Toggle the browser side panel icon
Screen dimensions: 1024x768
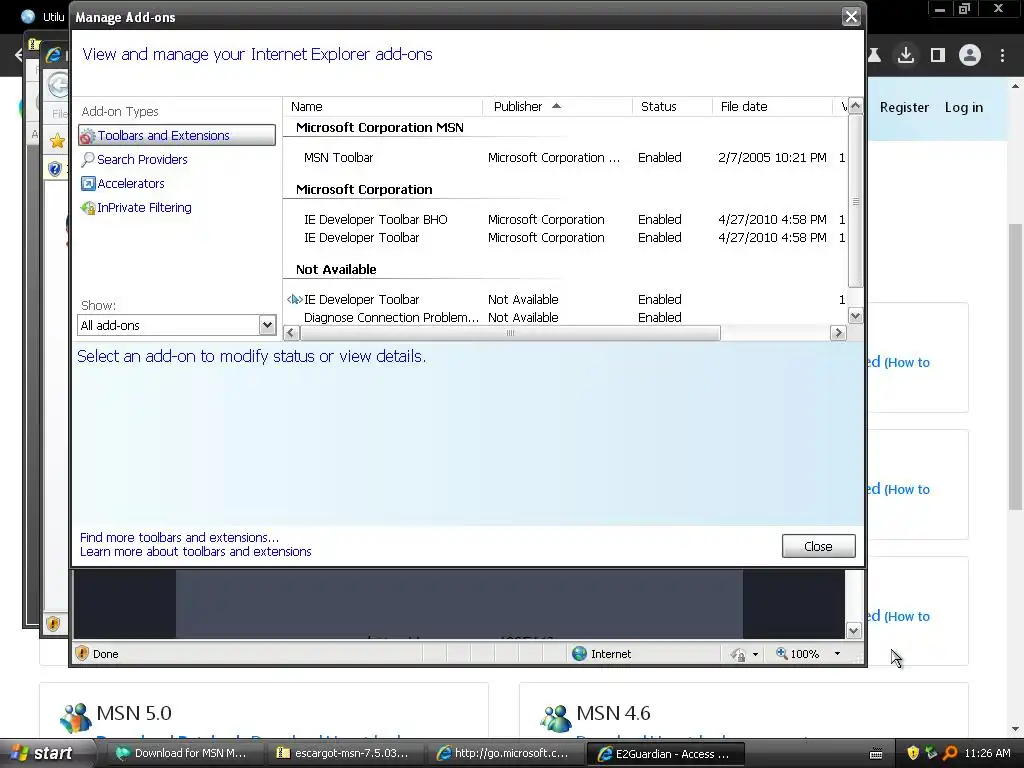click(938, 55)
